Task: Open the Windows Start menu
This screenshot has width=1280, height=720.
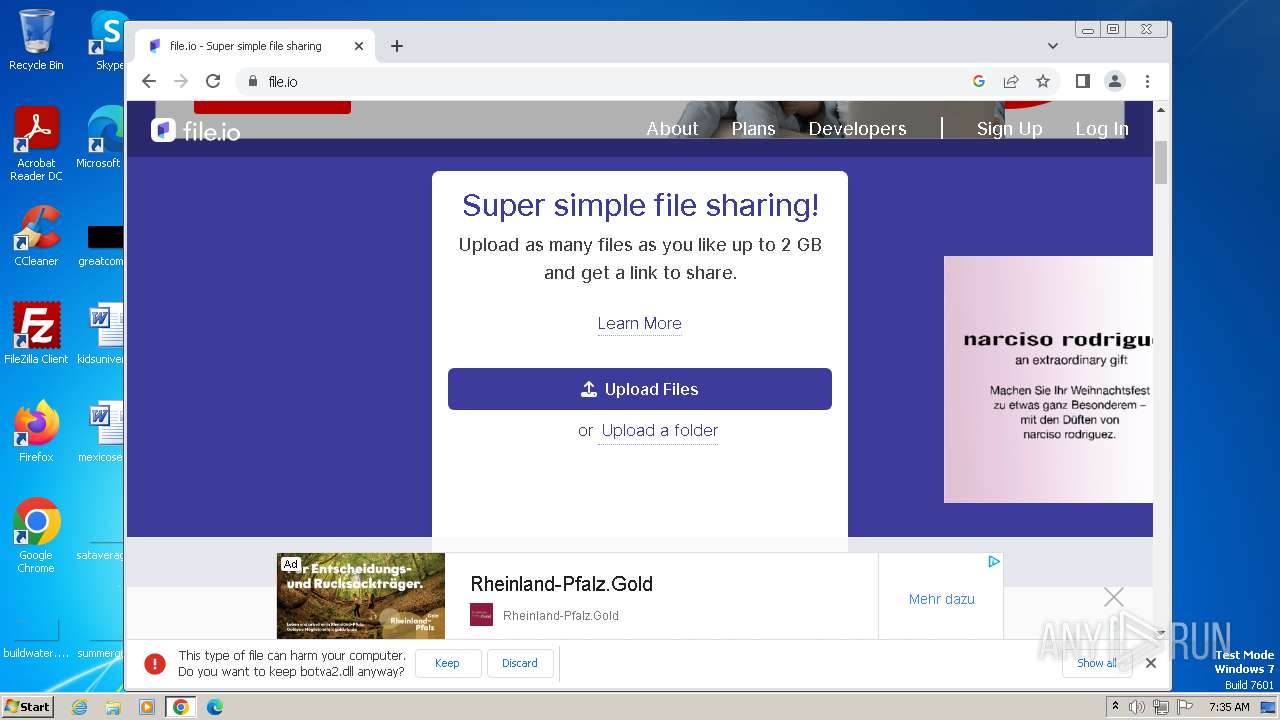Action: 27,706
